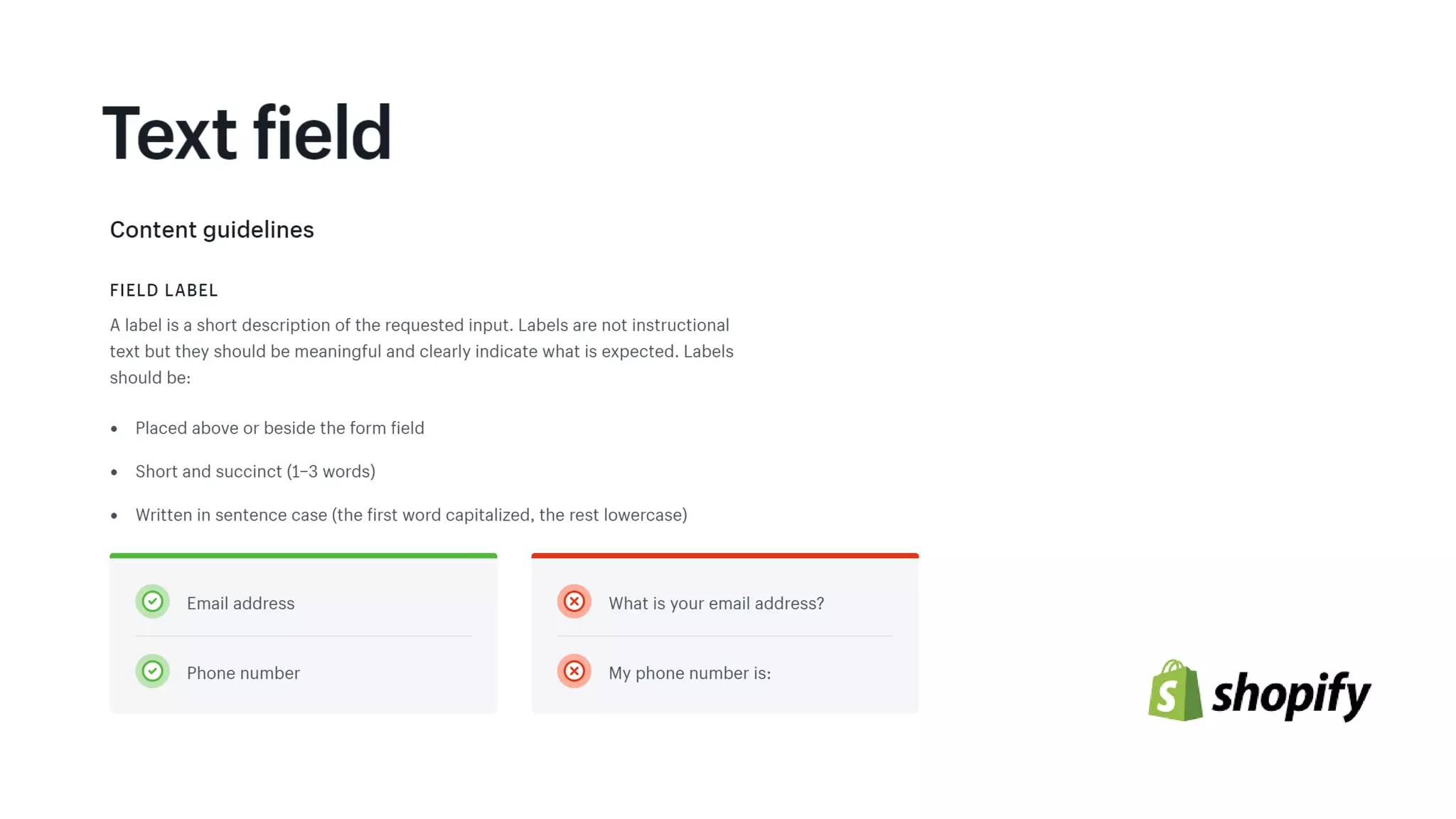Click the red X beside email question
The width and height of the screenshot is (1456, 819).
[574, 601]
